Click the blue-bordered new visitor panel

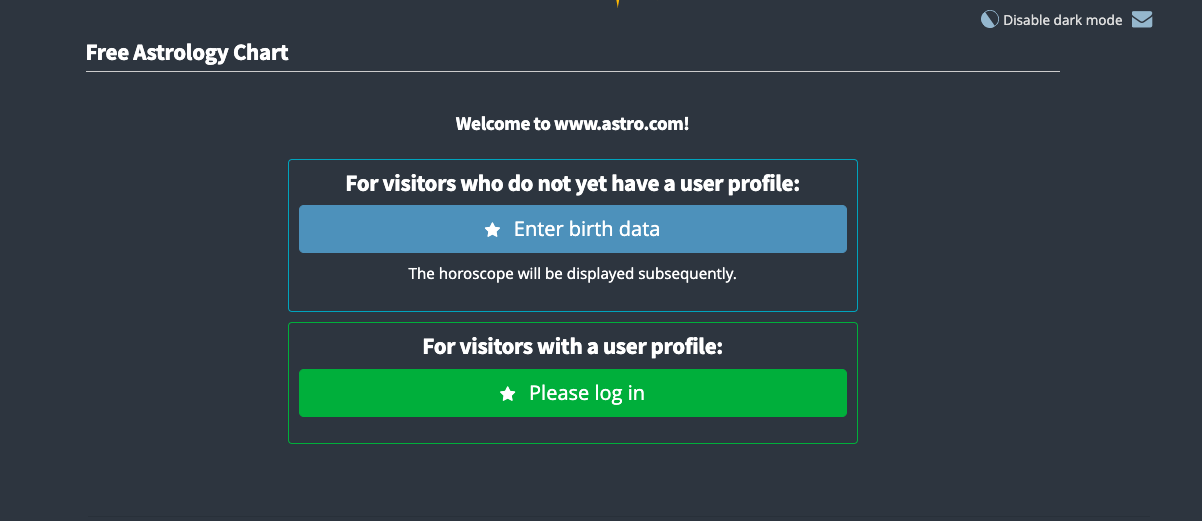573,235
